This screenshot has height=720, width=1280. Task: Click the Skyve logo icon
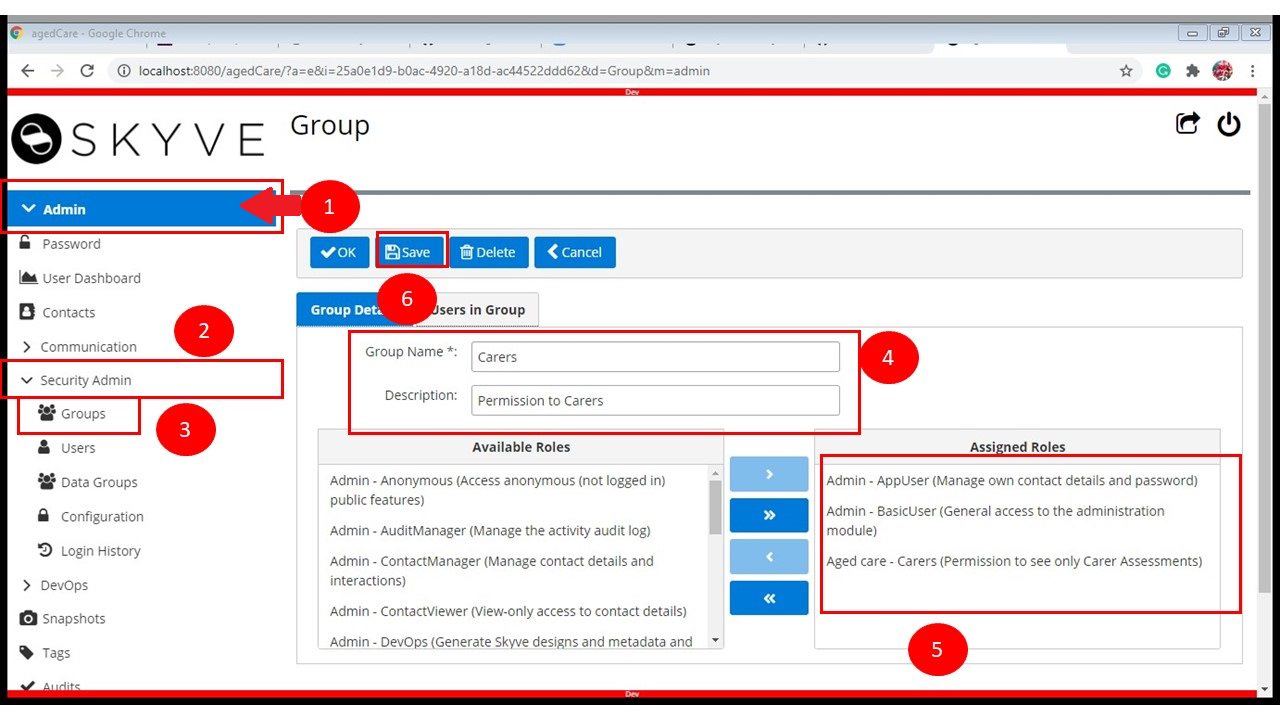click(x=37, y=139)
